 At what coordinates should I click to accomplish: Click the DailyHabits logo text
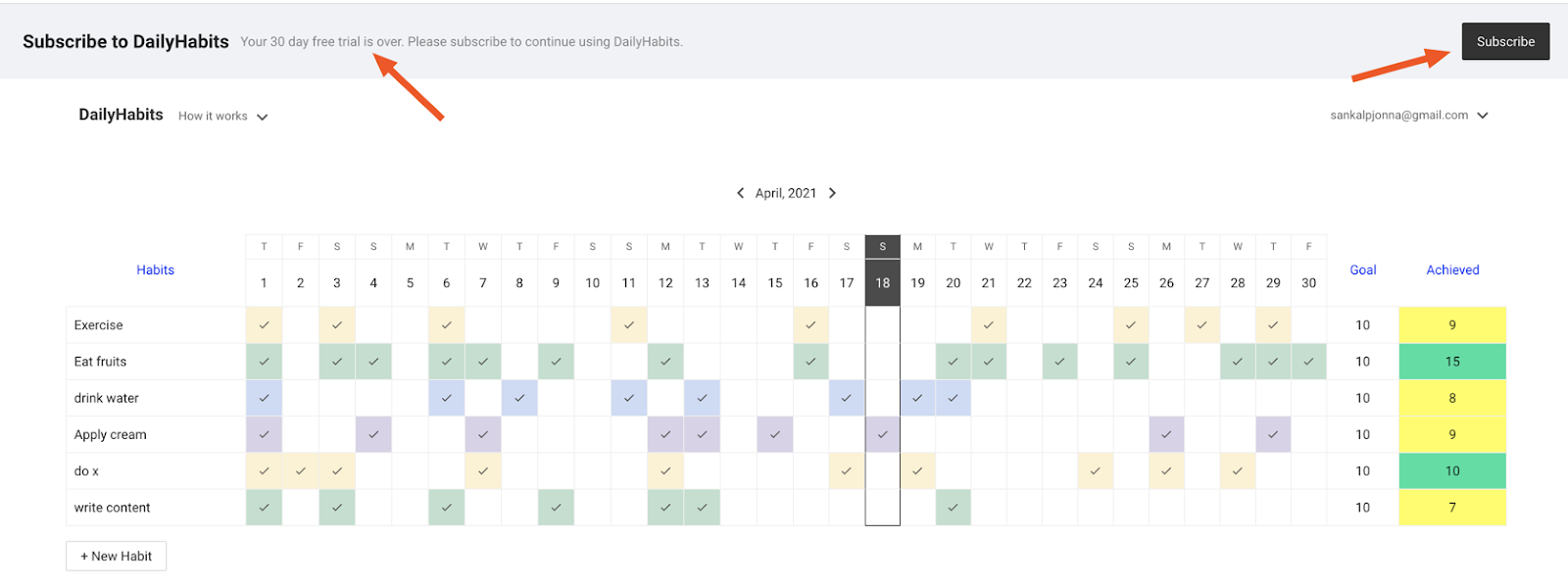click(x=121, y=115)
